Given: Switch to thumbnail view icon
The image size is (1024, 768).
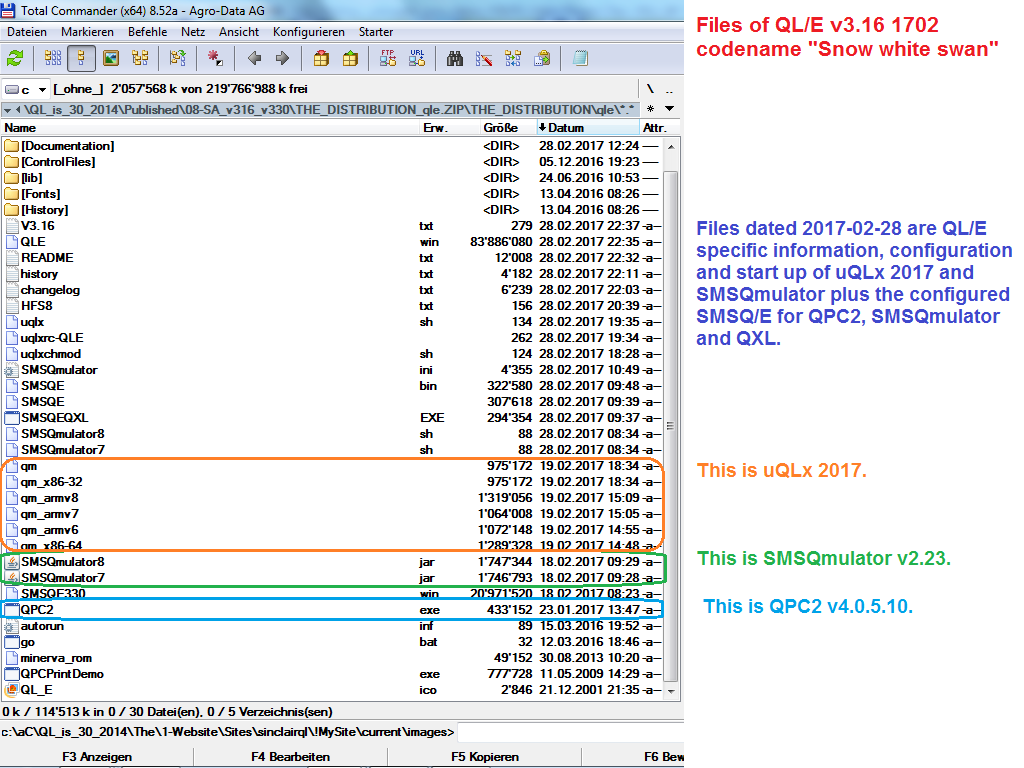Looking at the screenshot, I should 111,58.
